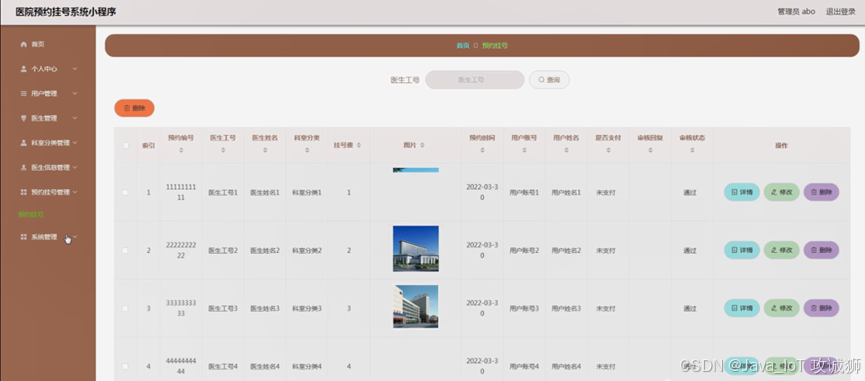Expand the 医生信息管理 sidebar chevron
Image resolution: width=865 pixels, height=381 pixels.
coord(75,167)
